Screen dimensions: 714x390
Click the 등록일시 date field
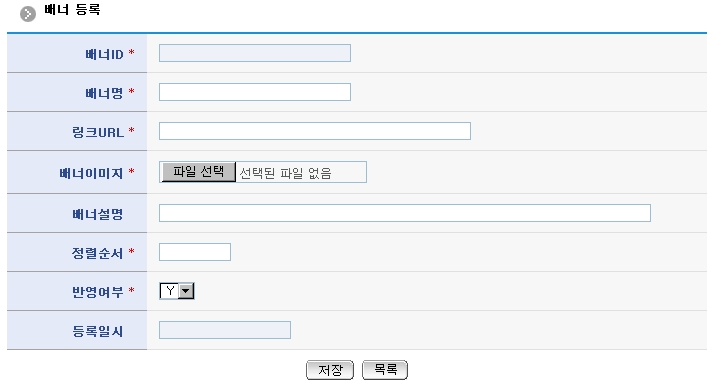[x=224, y=330]
